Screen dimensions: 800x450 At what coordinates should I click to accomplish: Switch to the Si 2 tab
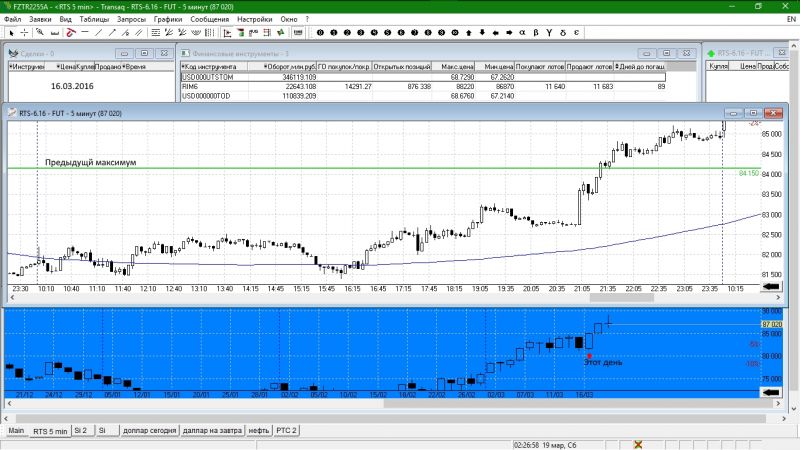[82, 430]
